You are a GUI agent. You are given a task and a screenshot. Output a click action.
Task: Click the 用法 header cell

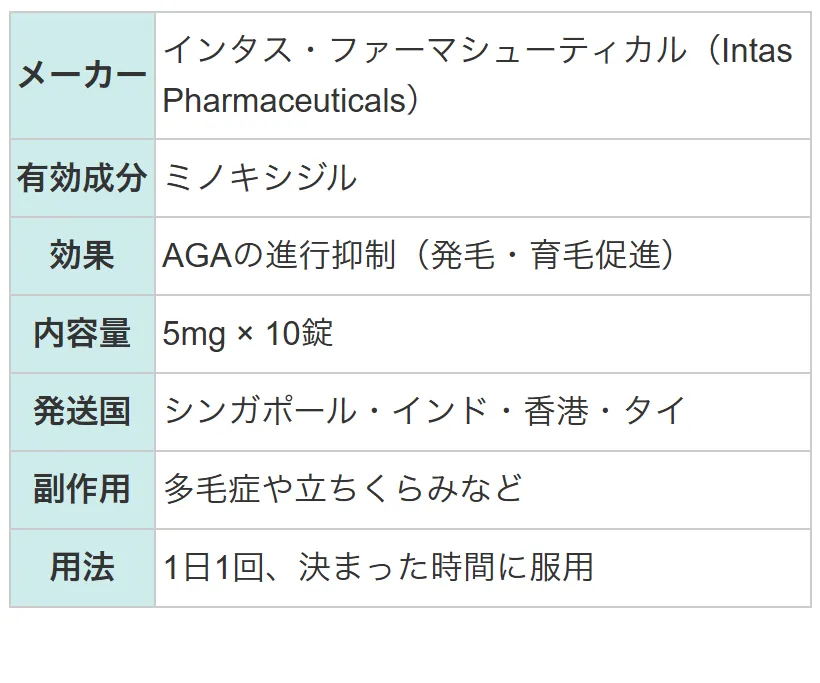coord(83,567)
